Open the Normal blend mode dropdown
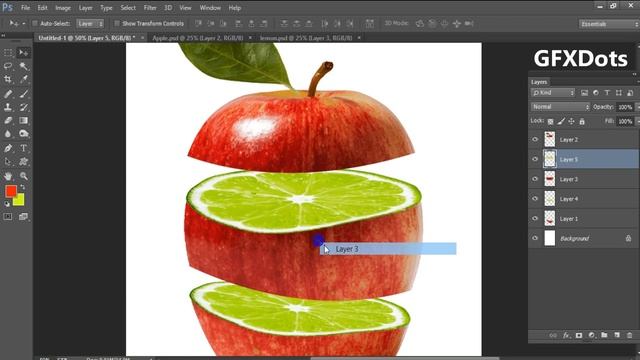The width and height of the screenshot is (640, 360). pyautogui.click(x=560, y=107)
